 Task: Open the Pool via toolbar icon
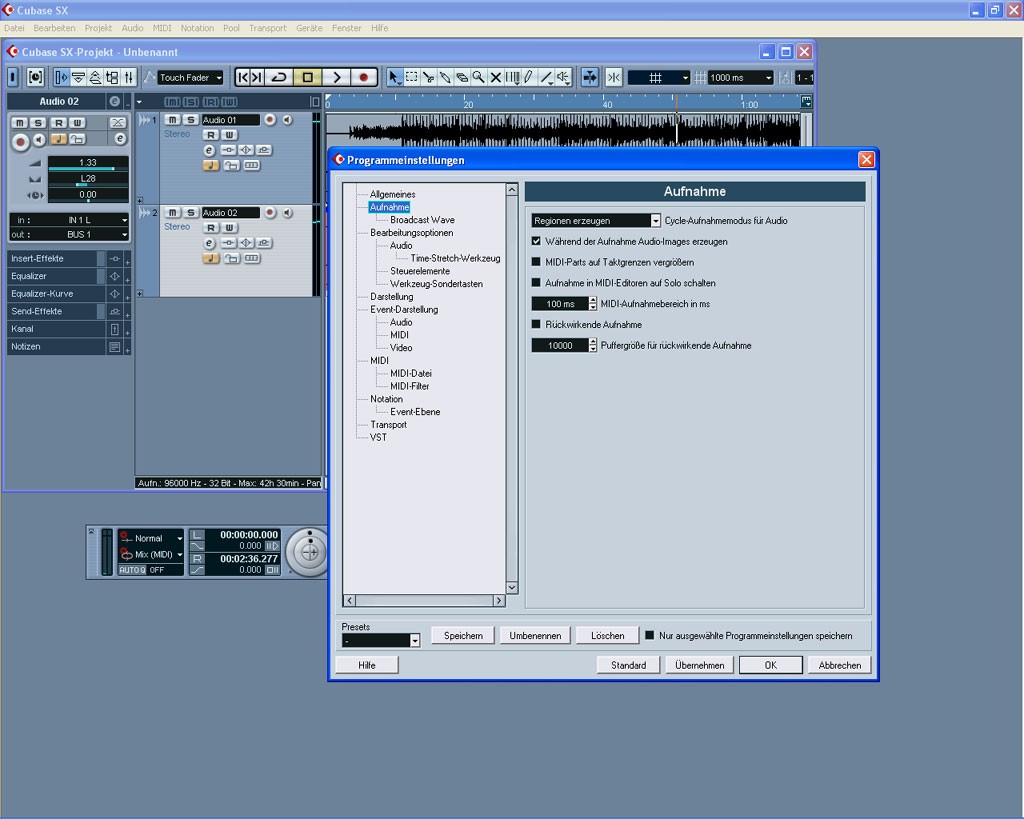(x=112, y=77)
